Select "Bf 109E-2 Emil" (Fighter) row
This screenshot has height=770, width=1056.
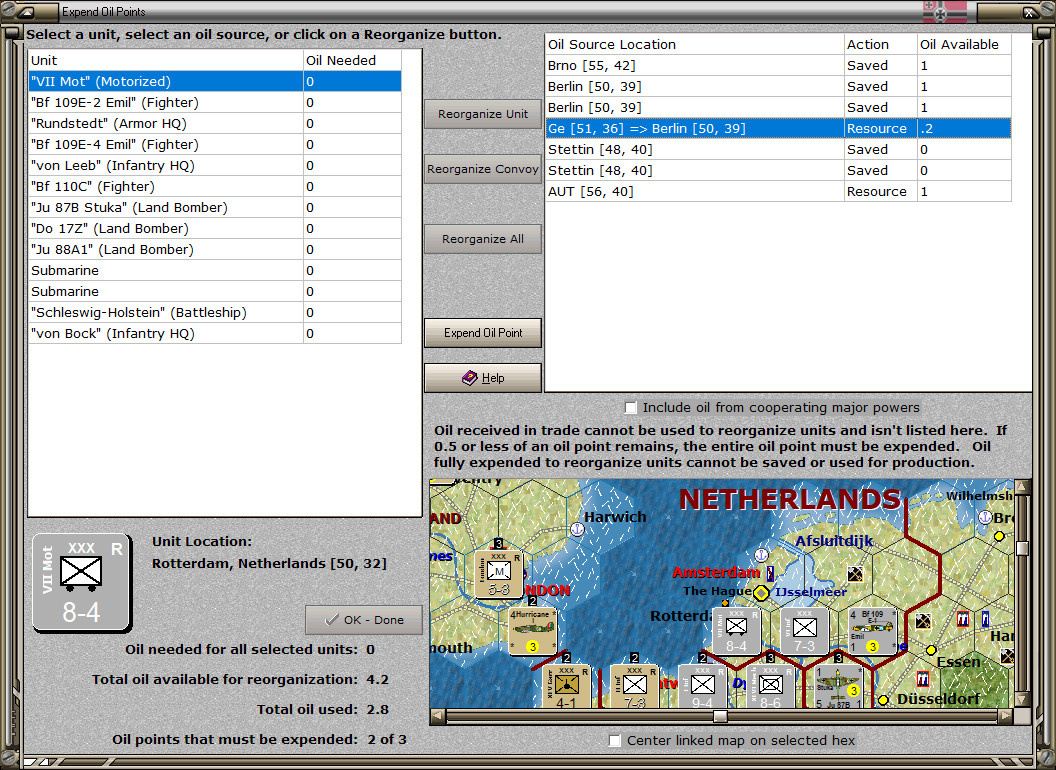[x=215, y=102]
